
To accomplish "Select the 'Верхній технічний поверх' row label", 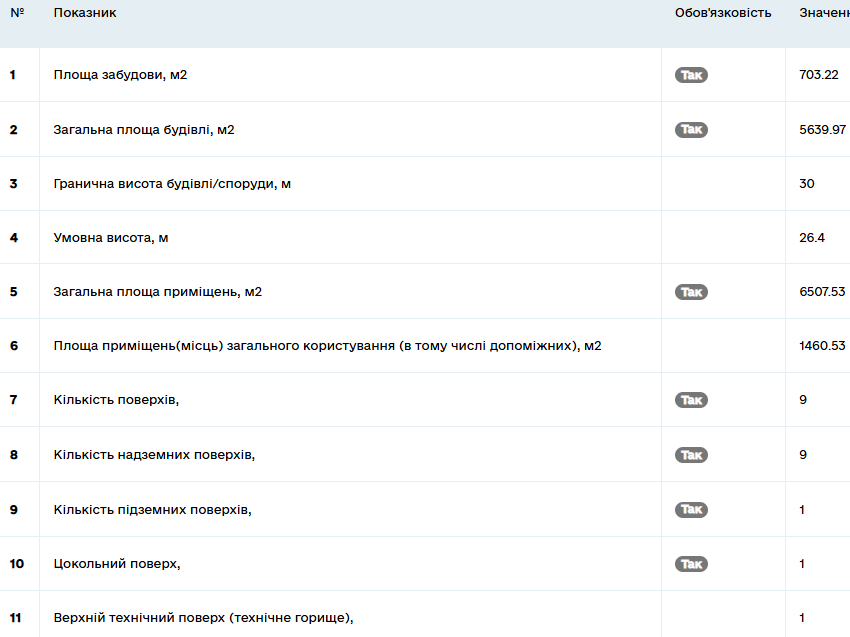I will click(203, 618).
